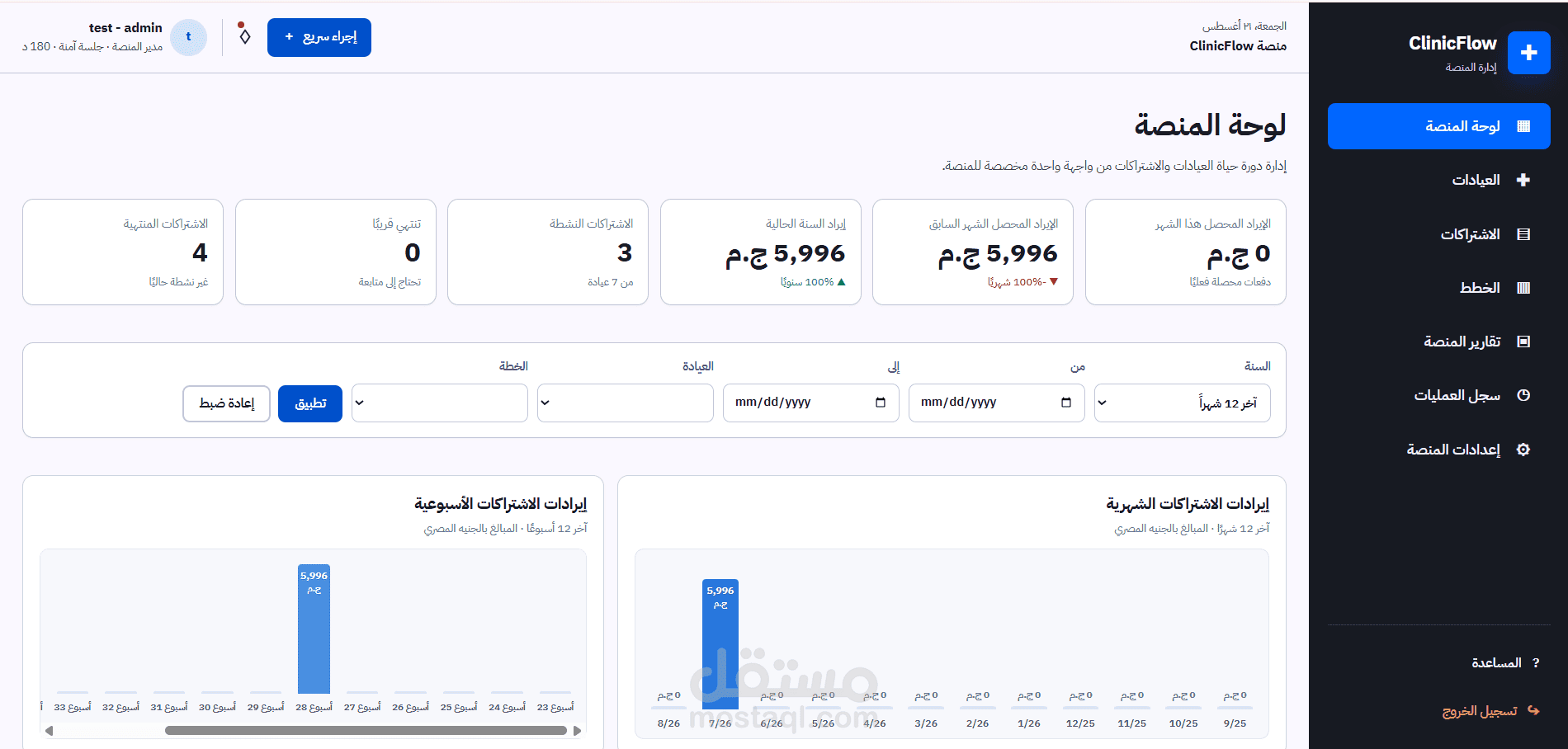
Task: Click the 12/25 month axis label
Action: pyautogui.click(x=1080, y=723)
